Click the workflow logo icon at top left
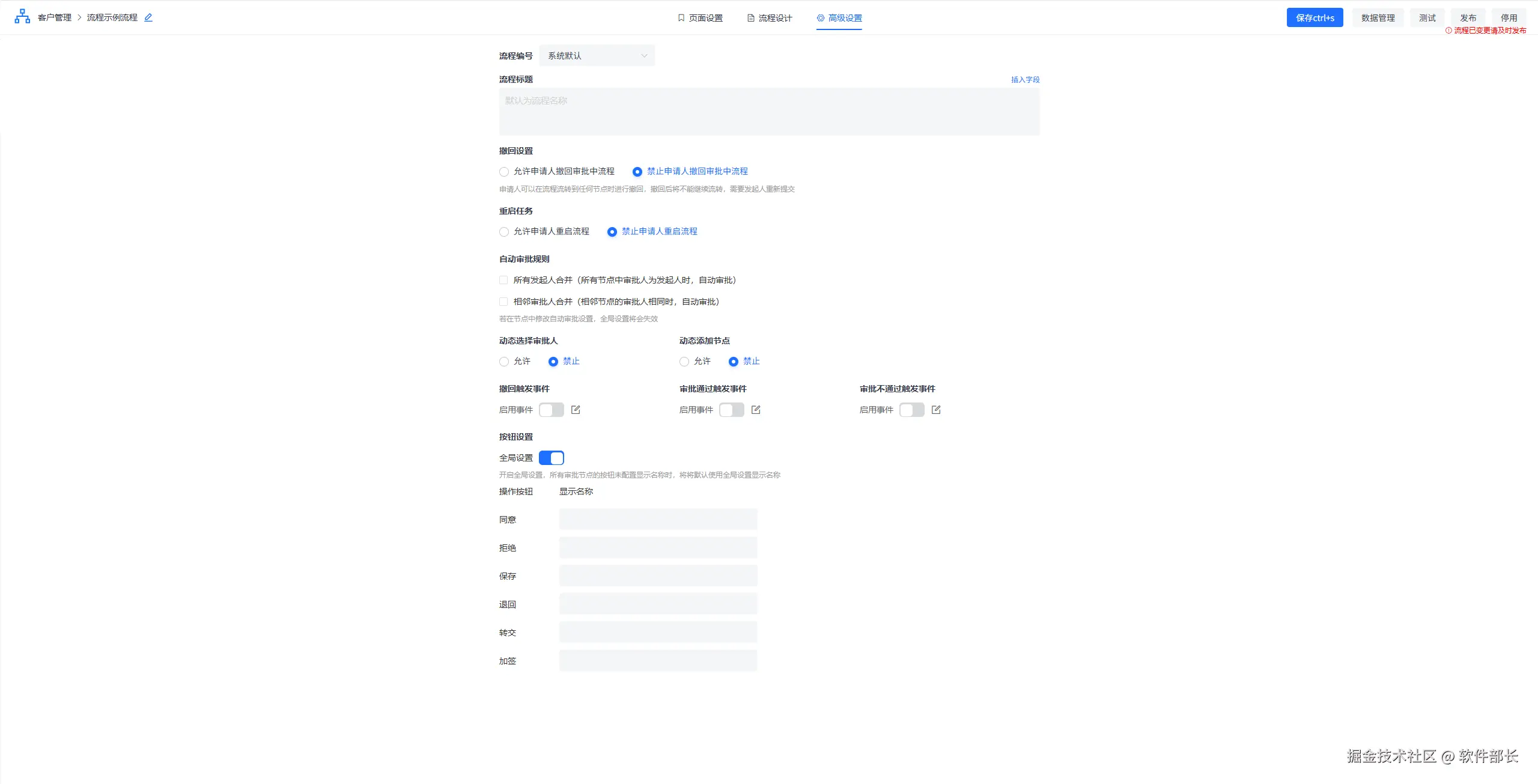 click(x=22, y=17)
